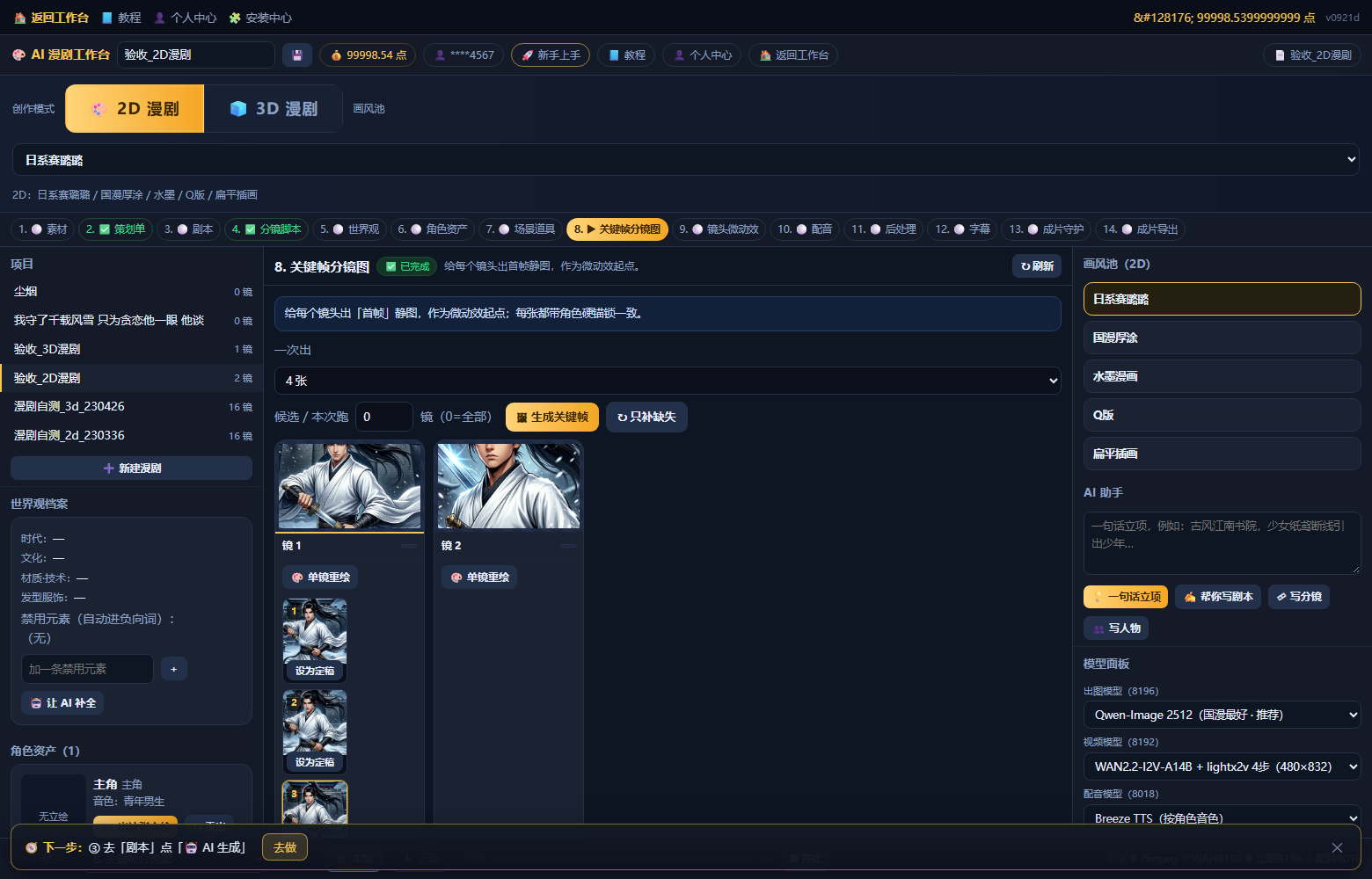Click 设为定稿 on candidate 1
Viewport: 1372px width, 879px height.
315,671
